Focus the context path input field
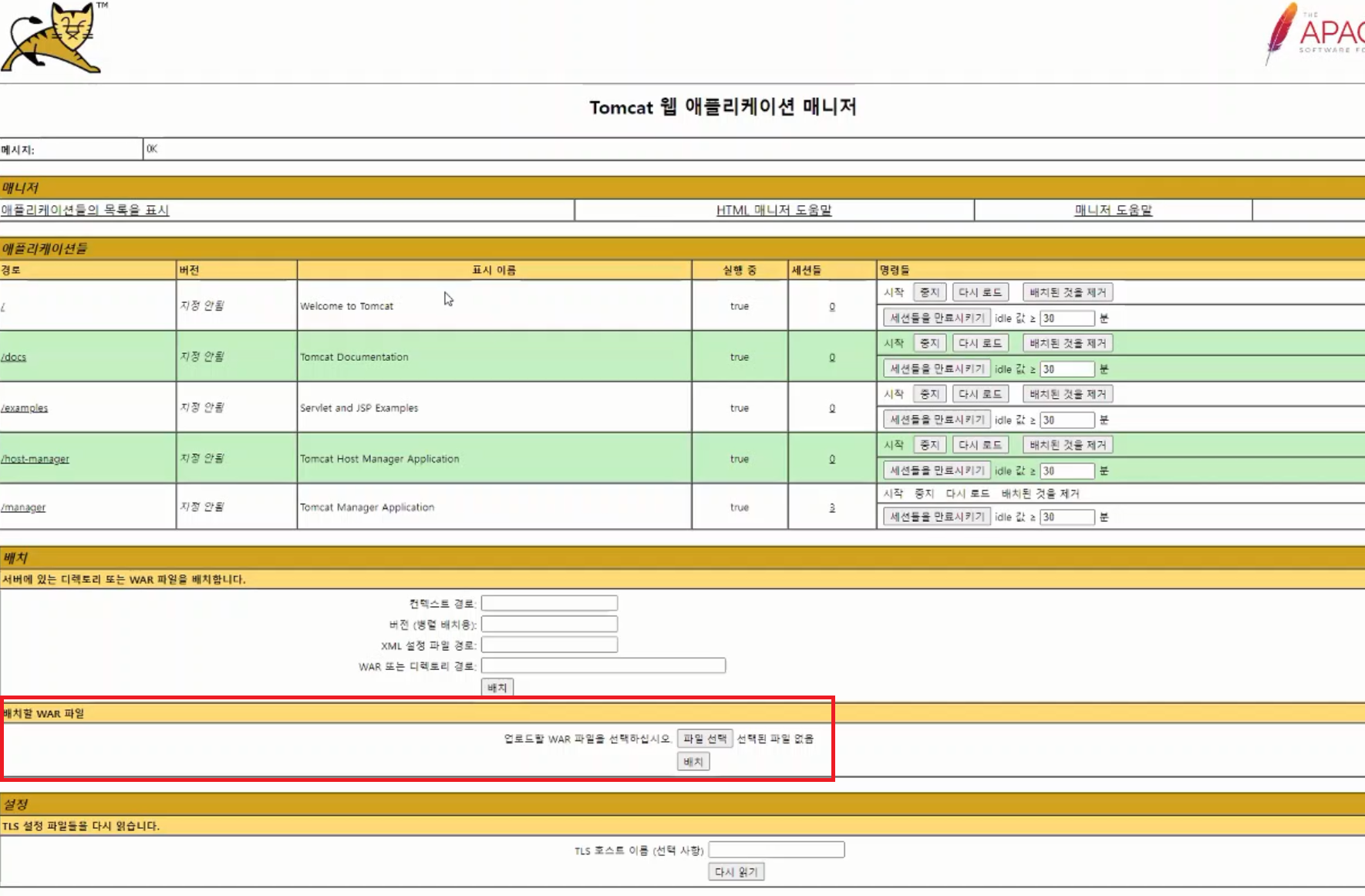This screenshot has width=1365, height=896. pos(549,603)
